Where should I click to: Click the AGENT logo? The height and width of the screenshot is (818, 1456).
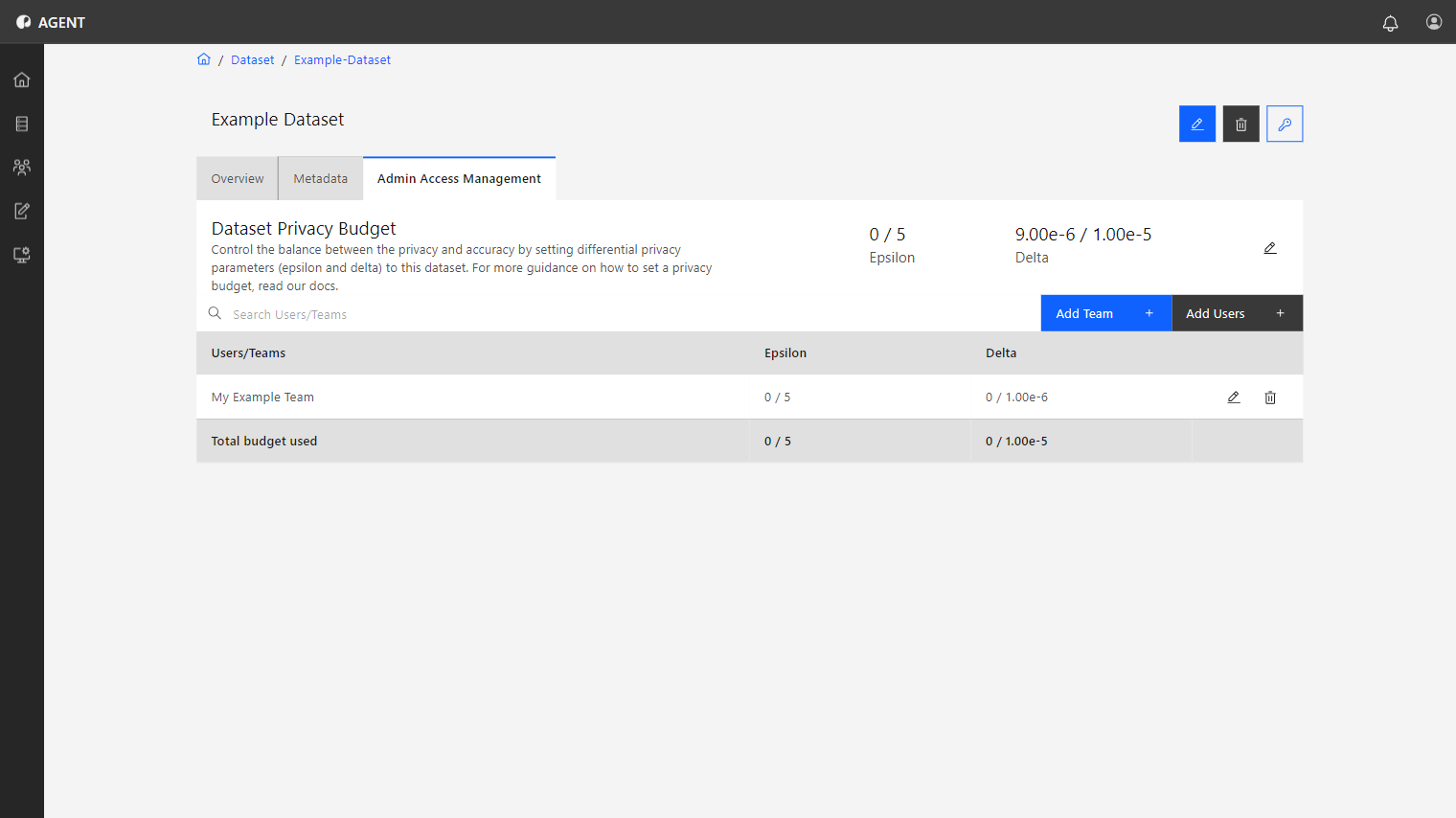point(51,22)
